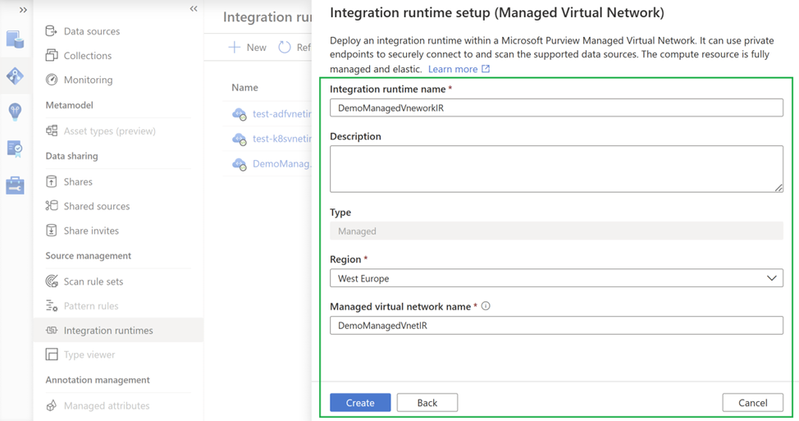Click the plus icon beside New

pyautogui.click(x=234, y=47)
